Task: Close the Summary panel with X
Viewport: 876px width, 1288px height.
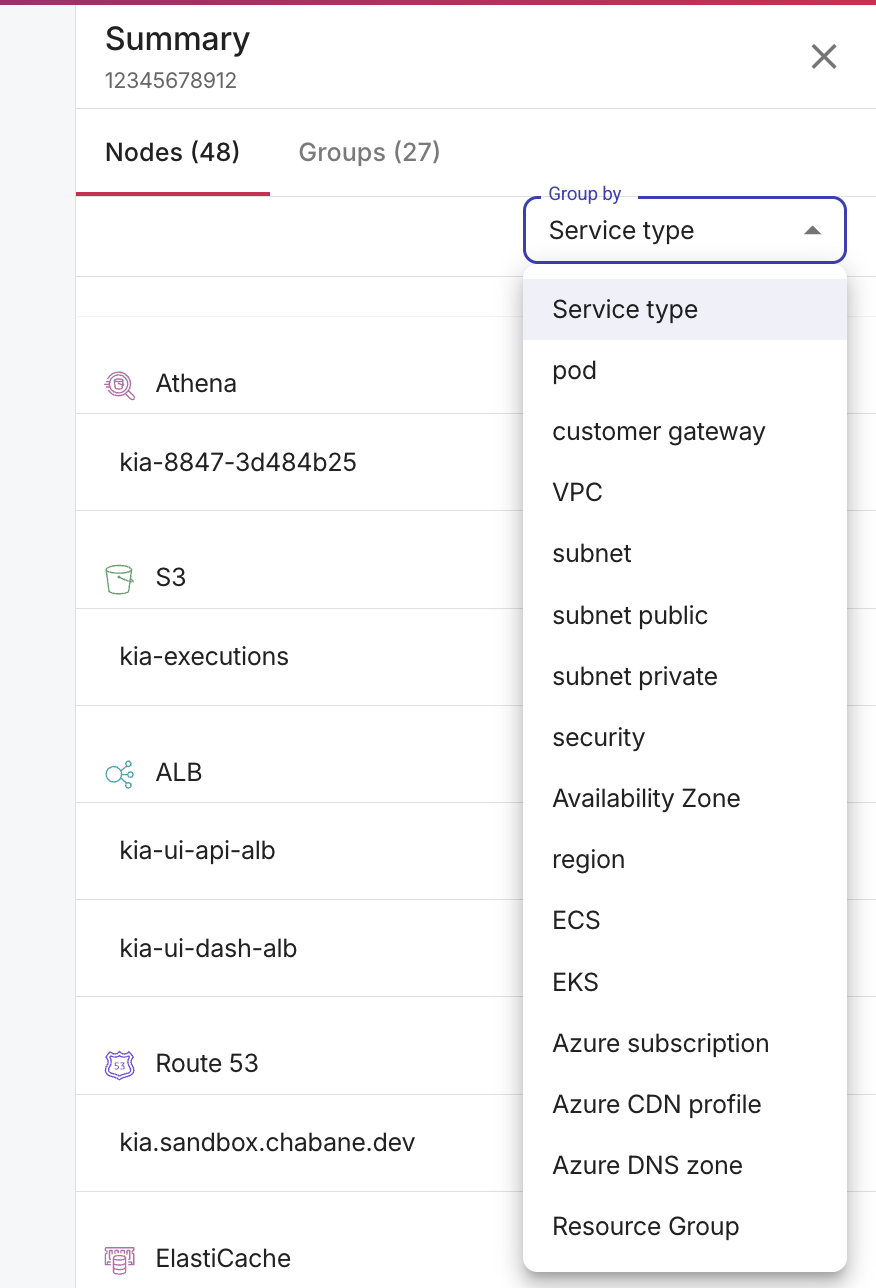Action: 824,57
